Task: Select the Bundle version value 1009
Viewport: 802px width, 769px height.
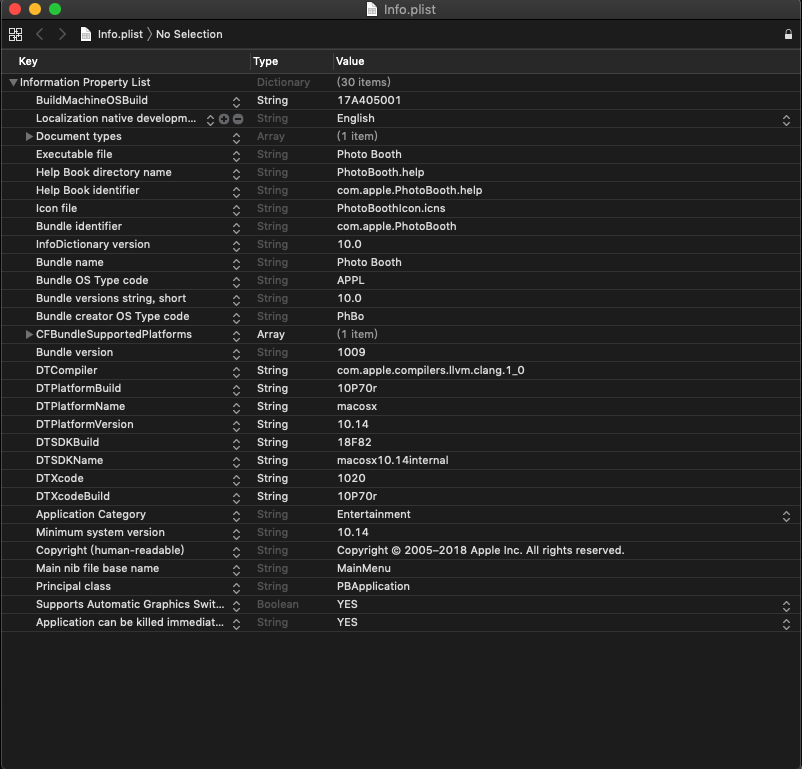Action: pos(351,352)
